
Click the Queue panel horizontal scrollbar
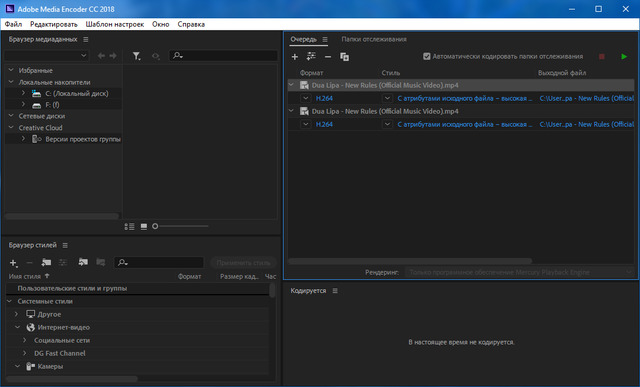point(410,261)
